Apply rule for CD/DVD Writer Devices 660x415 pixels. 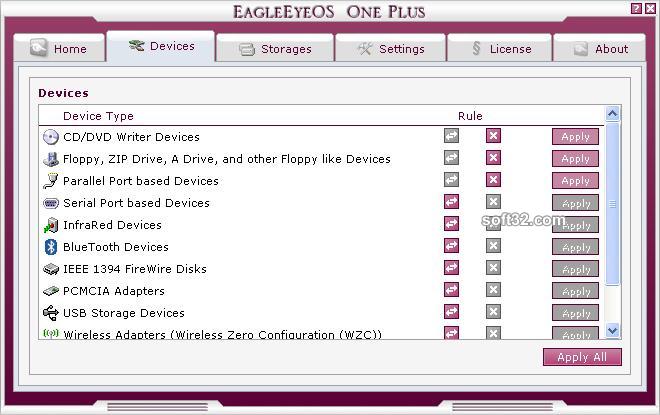tap(575, 137)
